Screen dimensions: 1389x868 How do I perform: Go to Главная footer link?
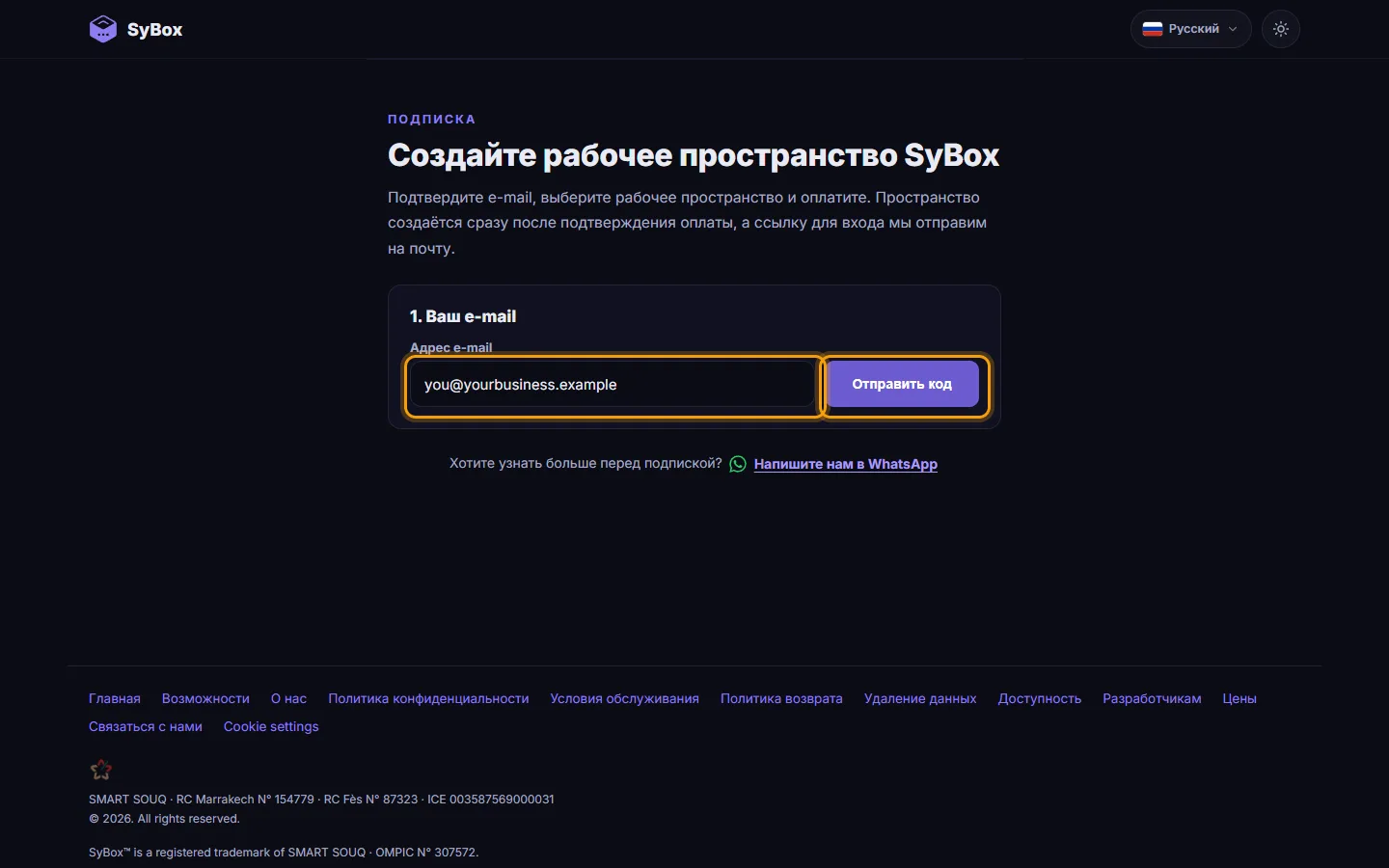(x=115, y=698)
